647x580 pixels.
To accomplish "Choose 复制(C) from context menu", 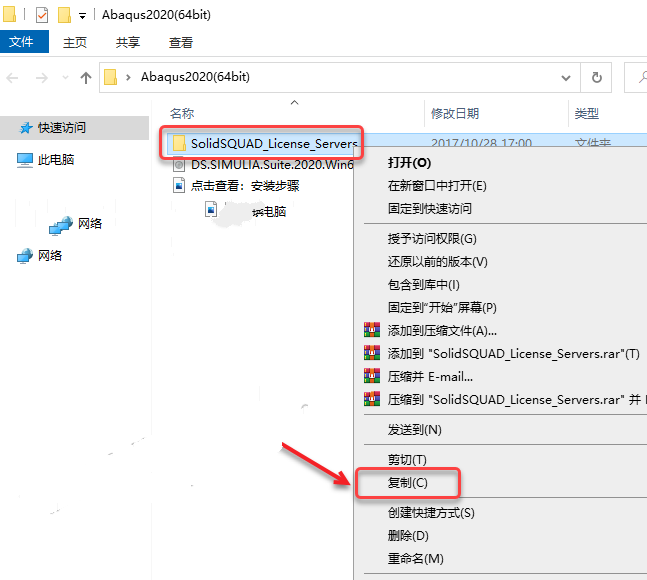I will (407, 483).
